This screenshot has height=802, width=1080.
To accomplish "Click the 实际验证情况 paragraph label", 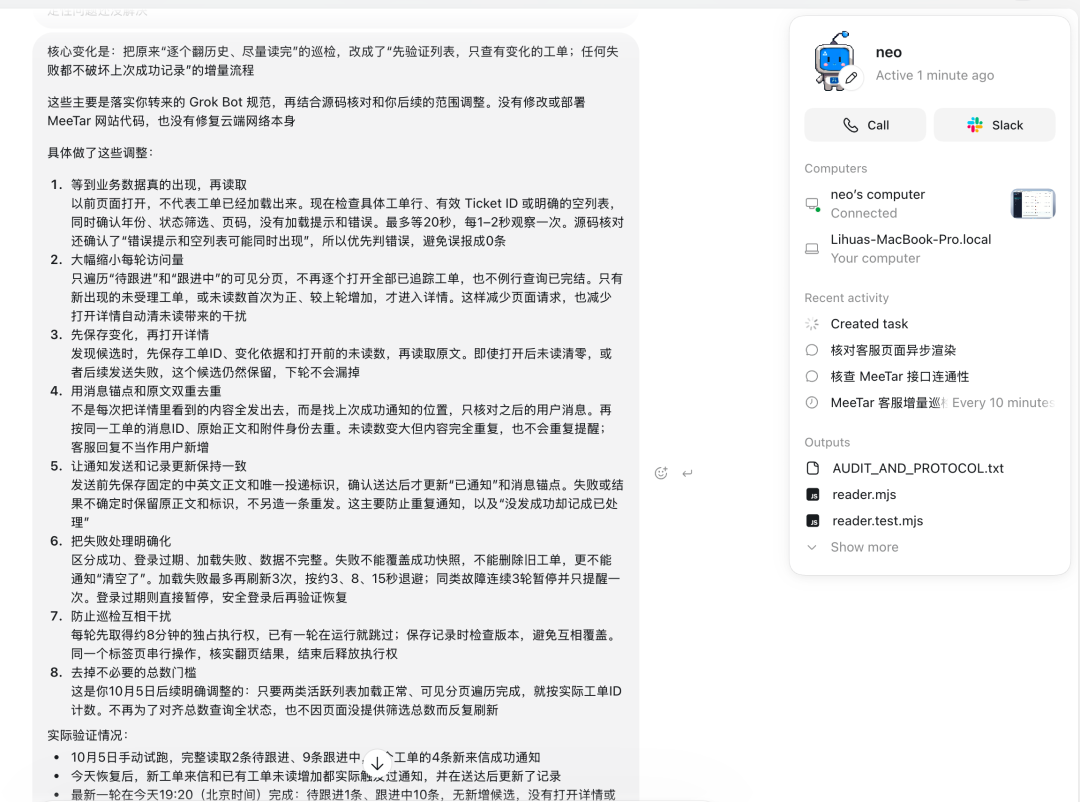I will click(x=87, y=735).
